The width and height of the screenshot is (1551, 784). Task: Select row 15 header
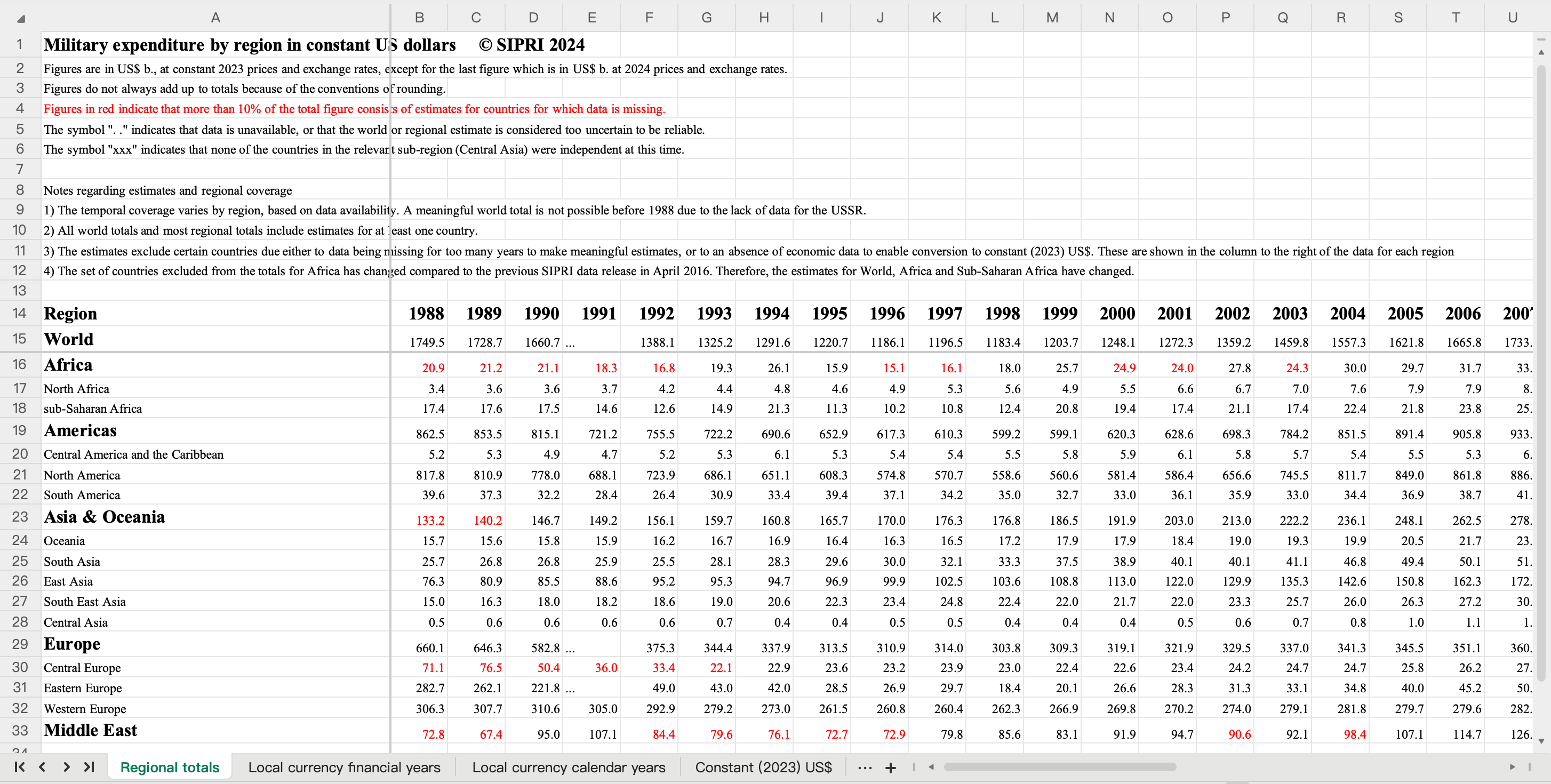(19, 339)
